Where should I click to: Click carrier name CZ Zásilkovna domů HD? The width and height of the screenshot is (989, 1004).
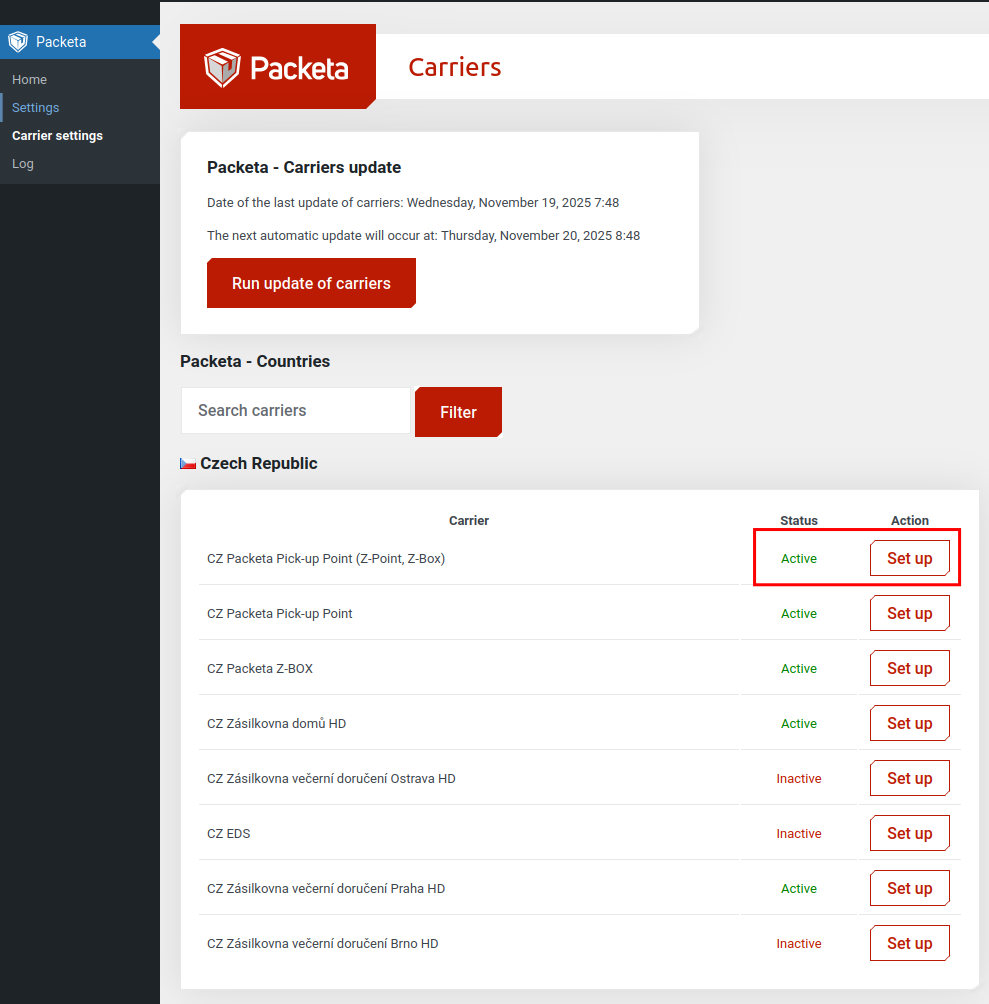coord(277,724)
